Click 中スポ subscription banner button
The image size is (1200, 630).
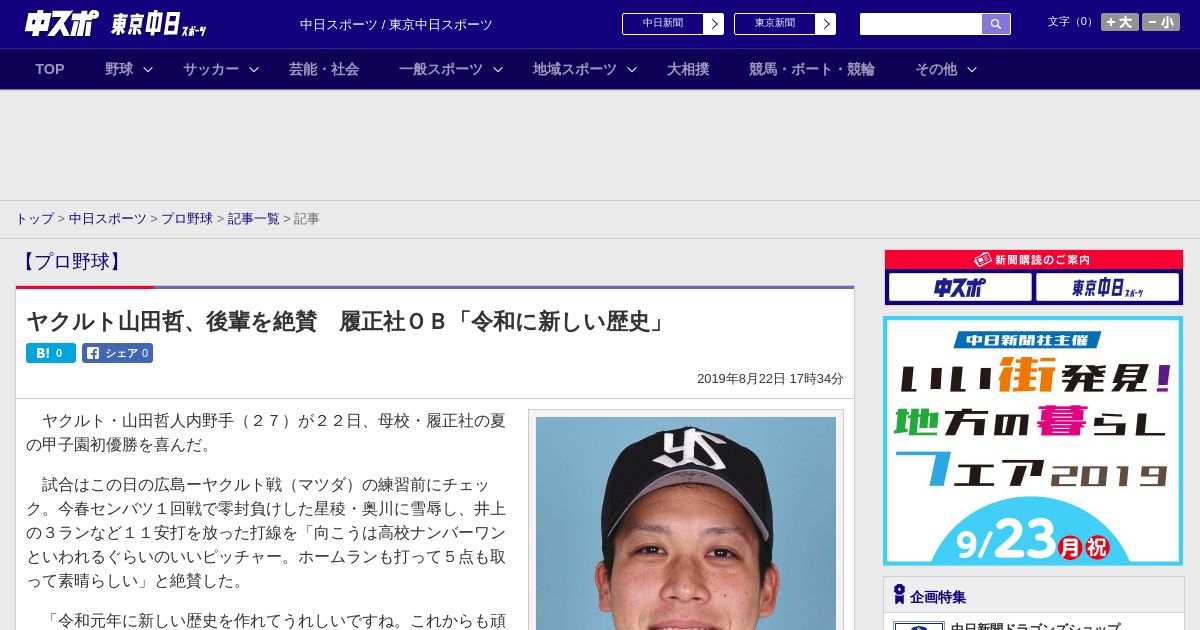960,288
